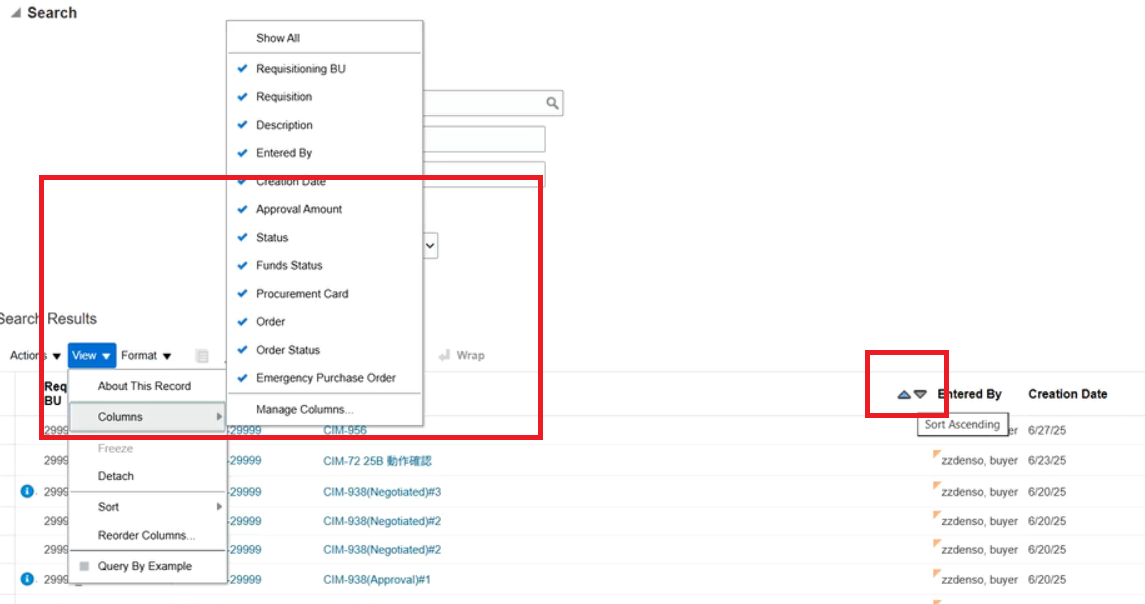Toggle Emergency Purchase Order column visibility
The height and width of the screenshot is (604, 1145).
[x=324, y=378]
